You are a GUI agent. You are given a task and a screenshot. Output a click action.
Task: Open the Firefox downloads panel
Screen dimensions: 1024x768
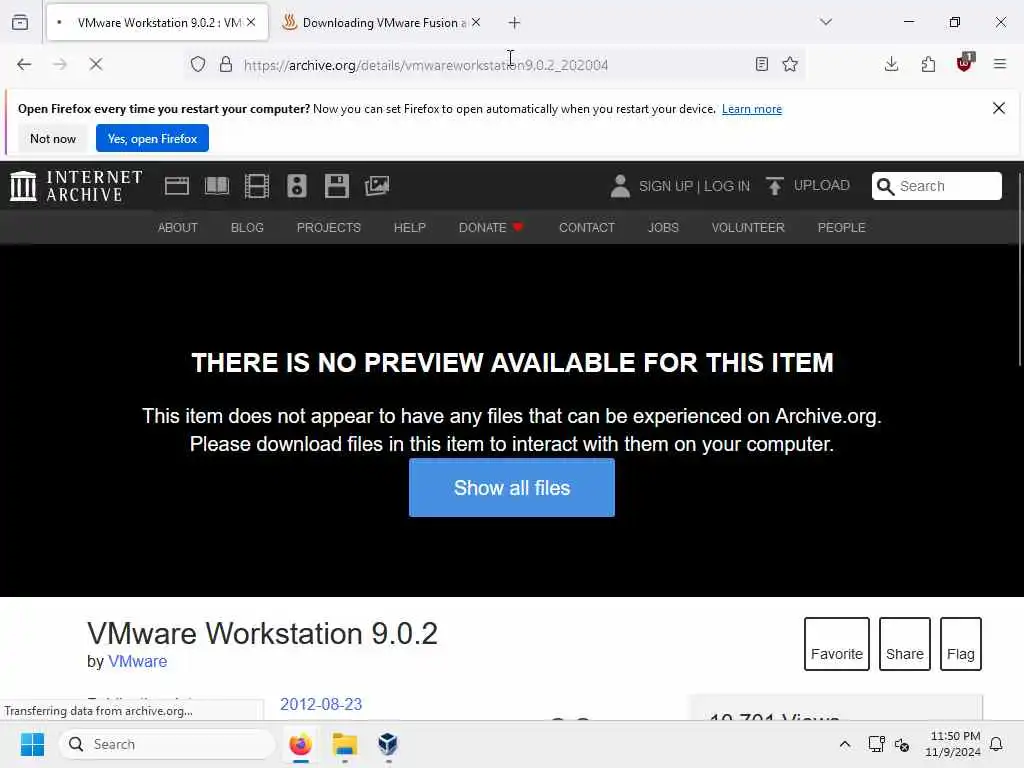pyautogui.click(x=891, y=64)
